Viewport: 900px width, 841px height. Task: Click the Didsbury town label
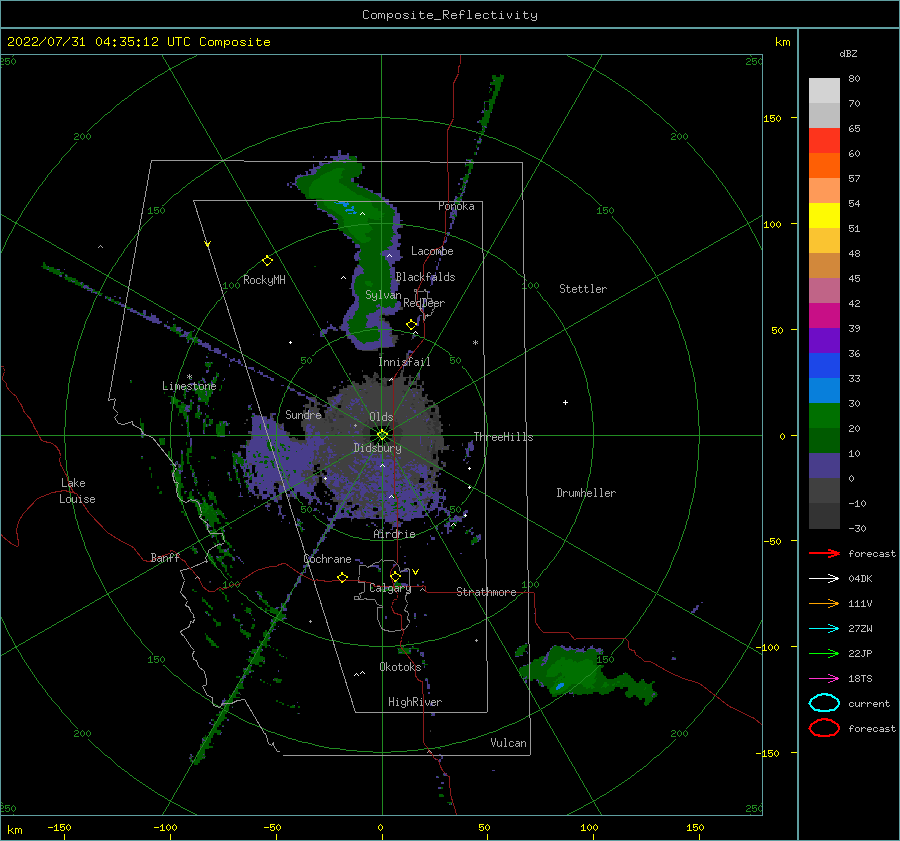(x=377, y=448)
